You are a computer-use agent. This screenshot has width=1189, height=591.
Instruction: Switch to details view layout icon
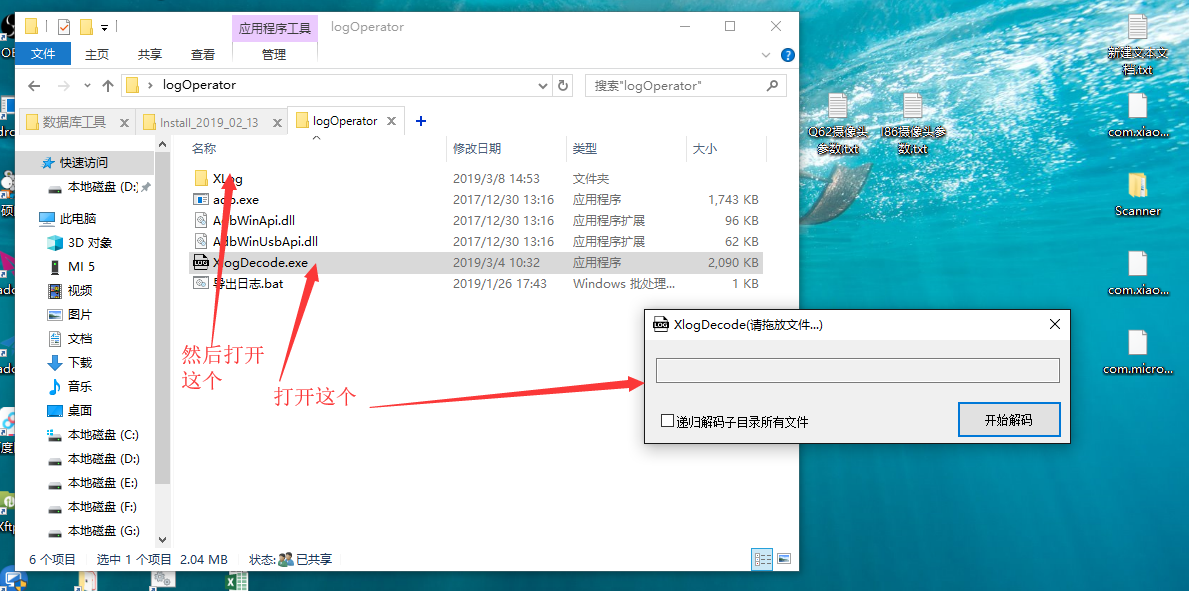(762, 559)
